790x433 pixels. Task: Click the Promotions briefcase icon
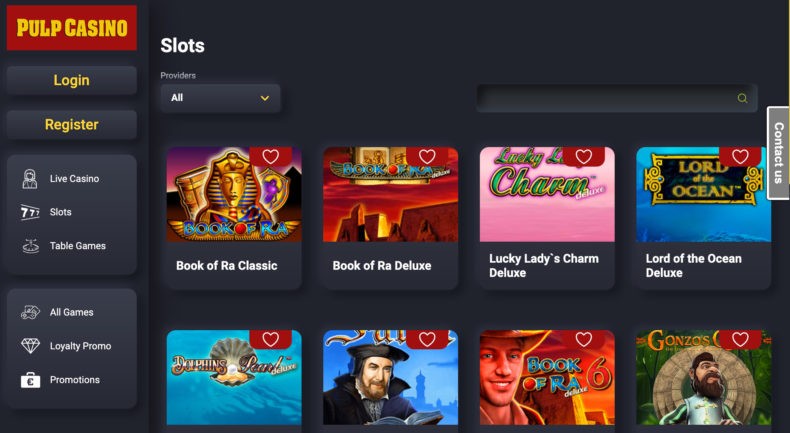point(30,380)
